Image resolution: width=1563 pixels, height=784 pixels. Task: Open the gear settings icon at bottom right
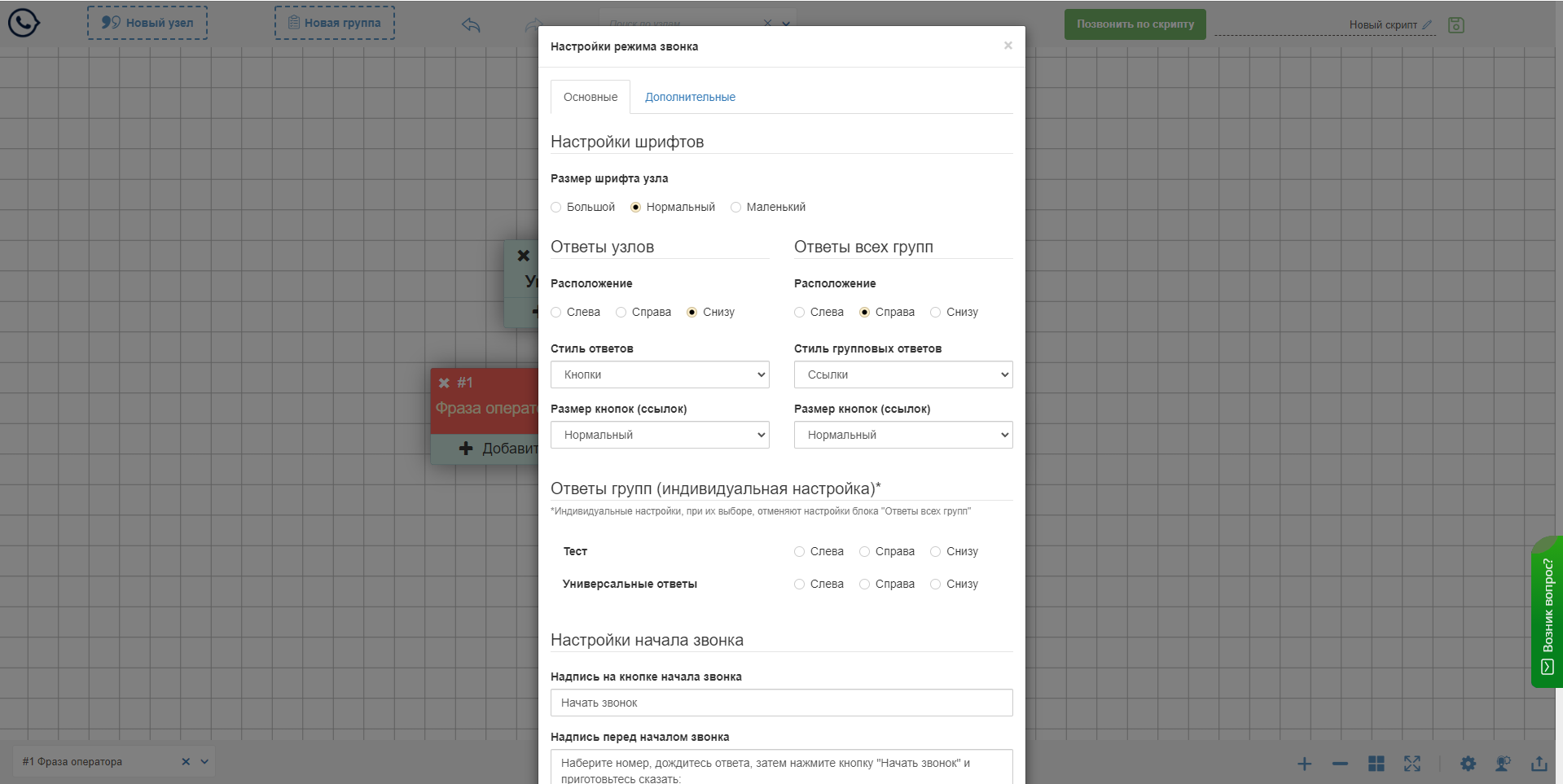1468,764
